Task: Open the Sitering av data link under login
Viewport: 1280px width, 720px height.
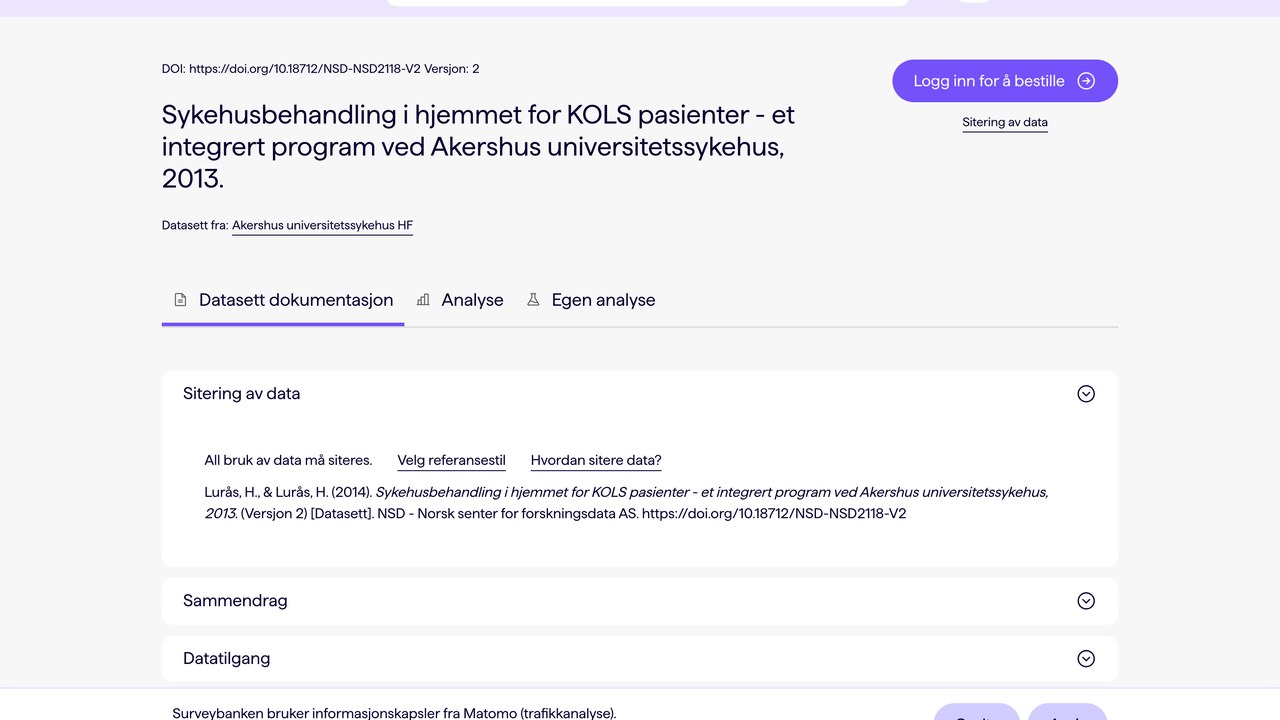Action: tap(1005, 123)
